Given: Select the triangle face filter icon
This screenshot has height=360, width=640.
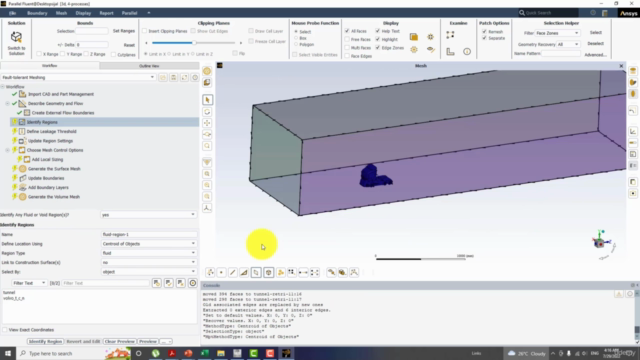Looking at the screenshot, I should click(x=244, y=272).
